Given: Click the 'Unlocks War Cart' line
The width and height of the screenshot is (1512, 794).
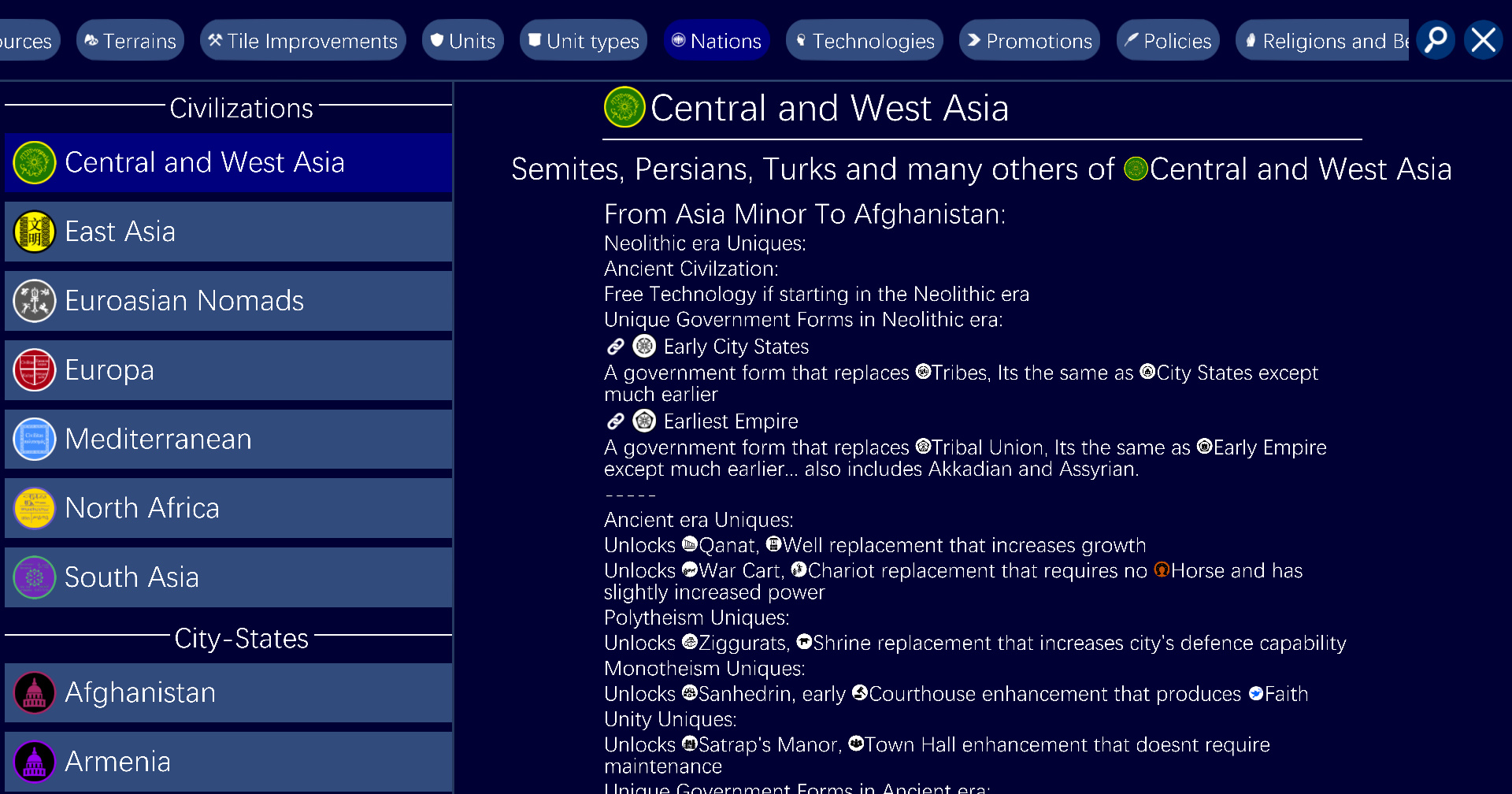Looking at the screenshot, I should pyautogui.click(x=954, y=581).
